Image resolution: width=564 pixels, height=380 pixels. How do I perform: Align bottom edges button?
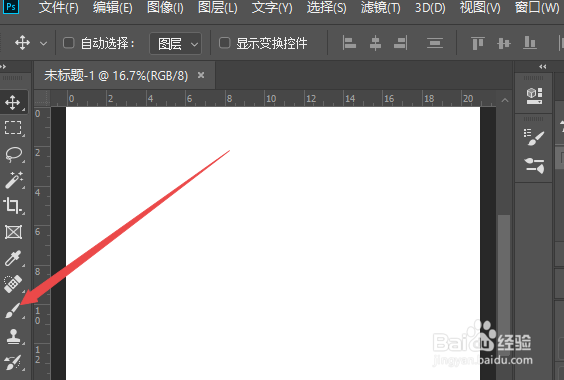tap(529, 44)
